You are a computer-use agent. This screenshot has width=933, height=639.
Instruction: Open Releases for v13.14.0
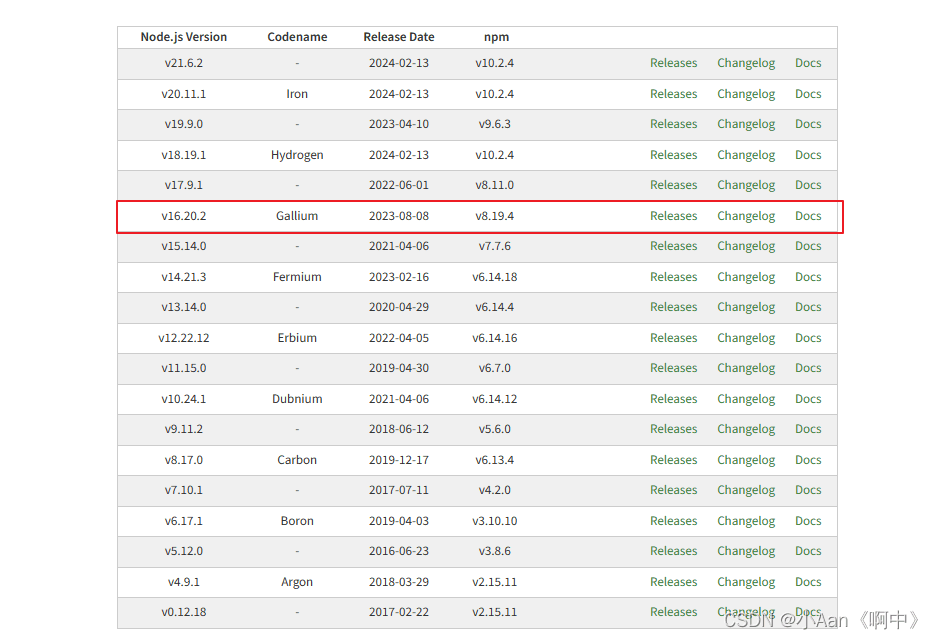pyautogui.click(x=673, y=308)
